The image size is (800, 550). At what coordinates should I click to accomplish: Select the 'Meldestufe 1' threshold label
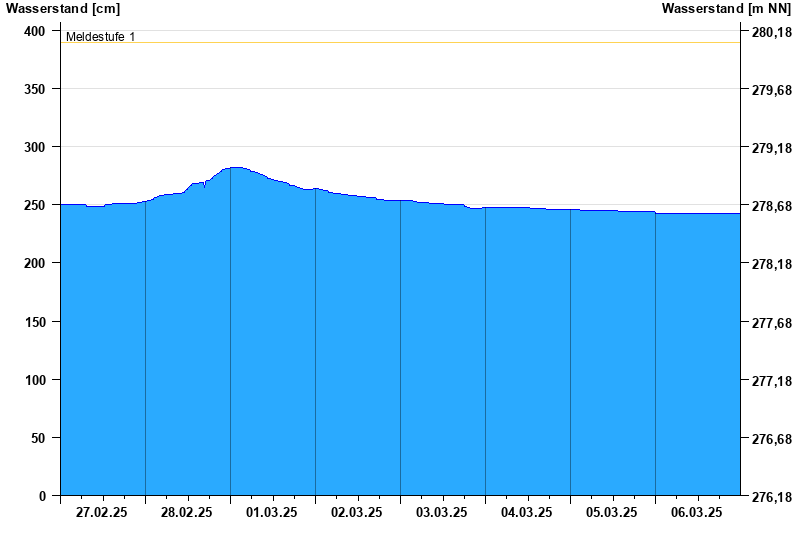101,37
